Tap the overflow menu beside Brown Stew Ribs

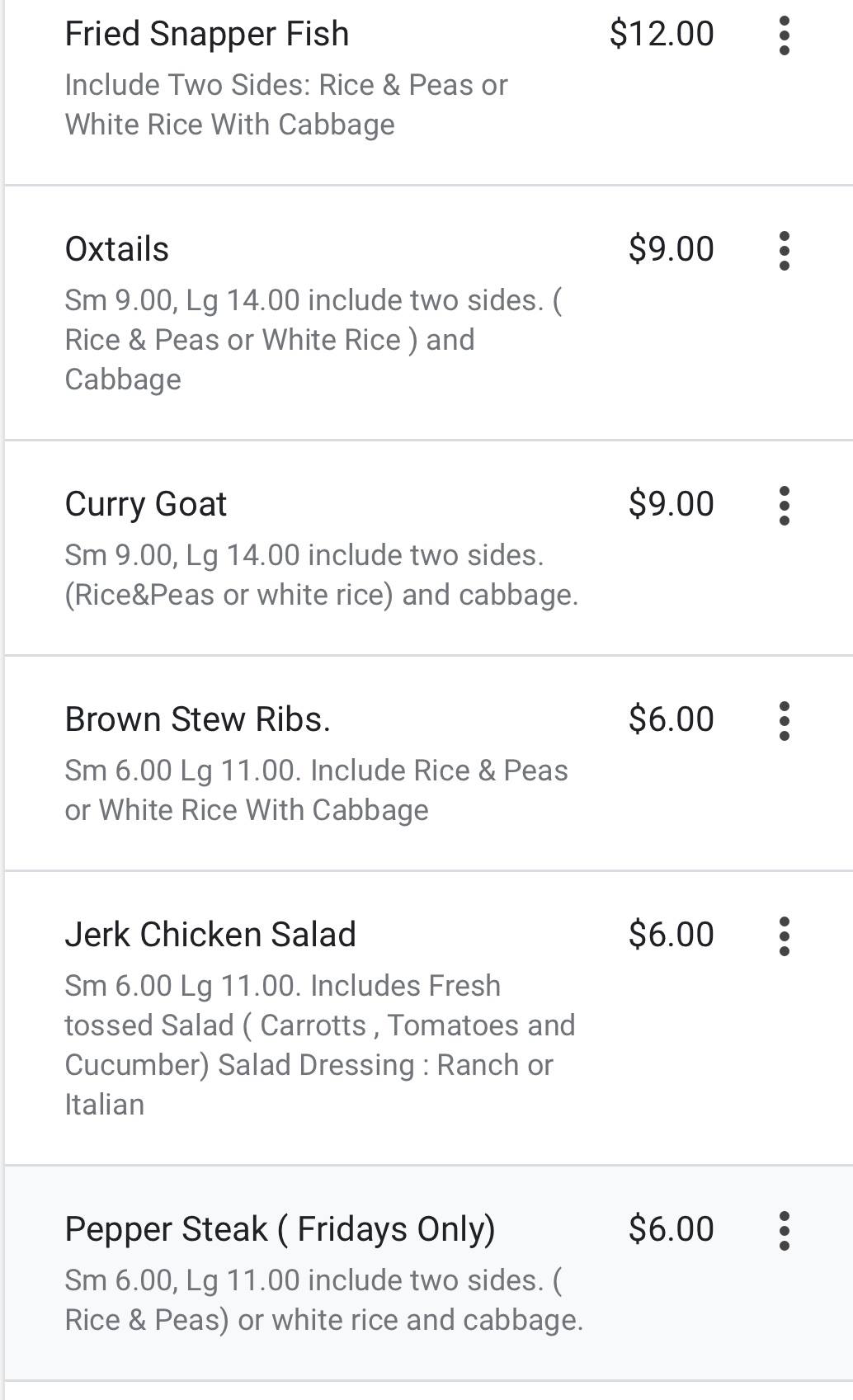click(784, 721)
